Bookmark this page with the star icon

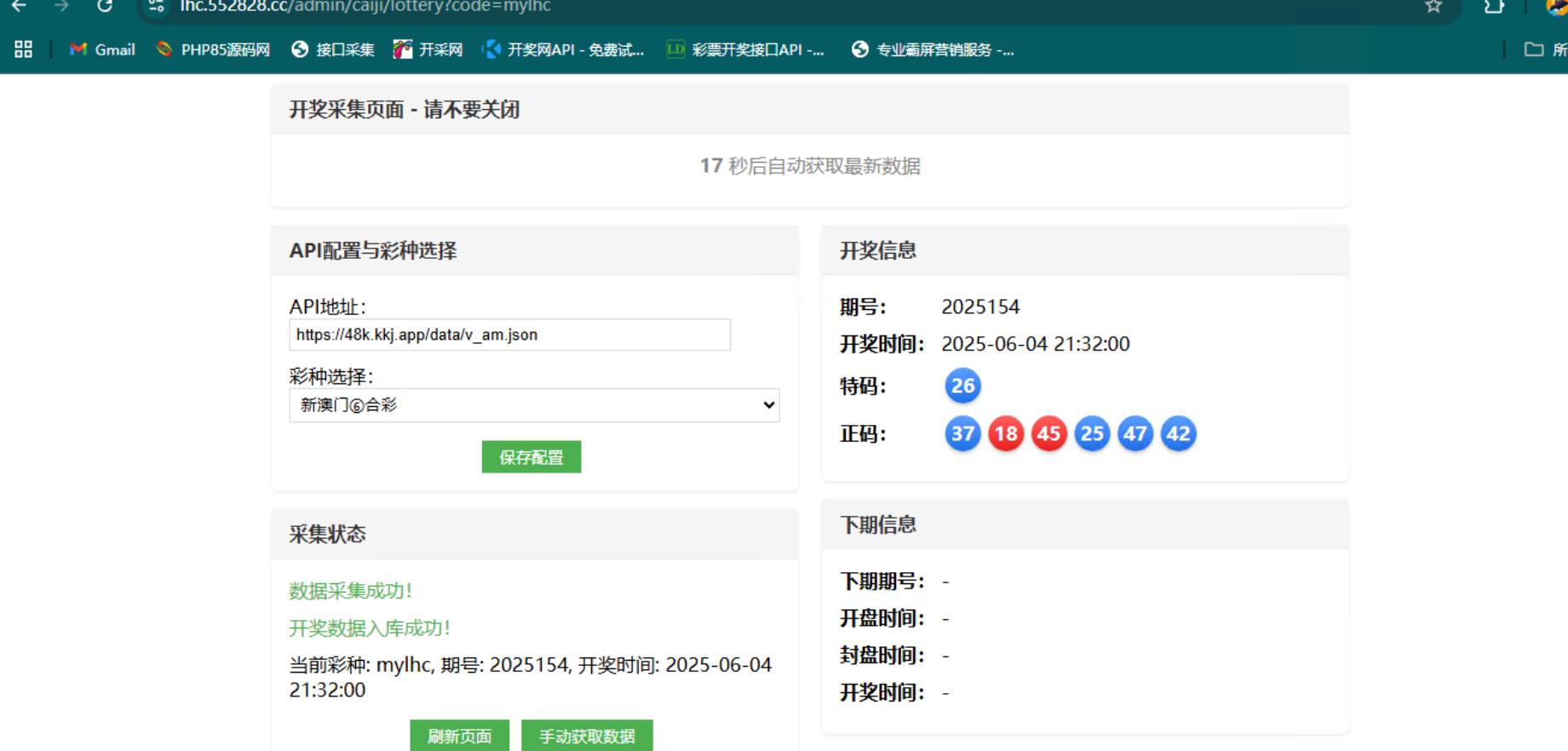click(x=1433, y=7)
